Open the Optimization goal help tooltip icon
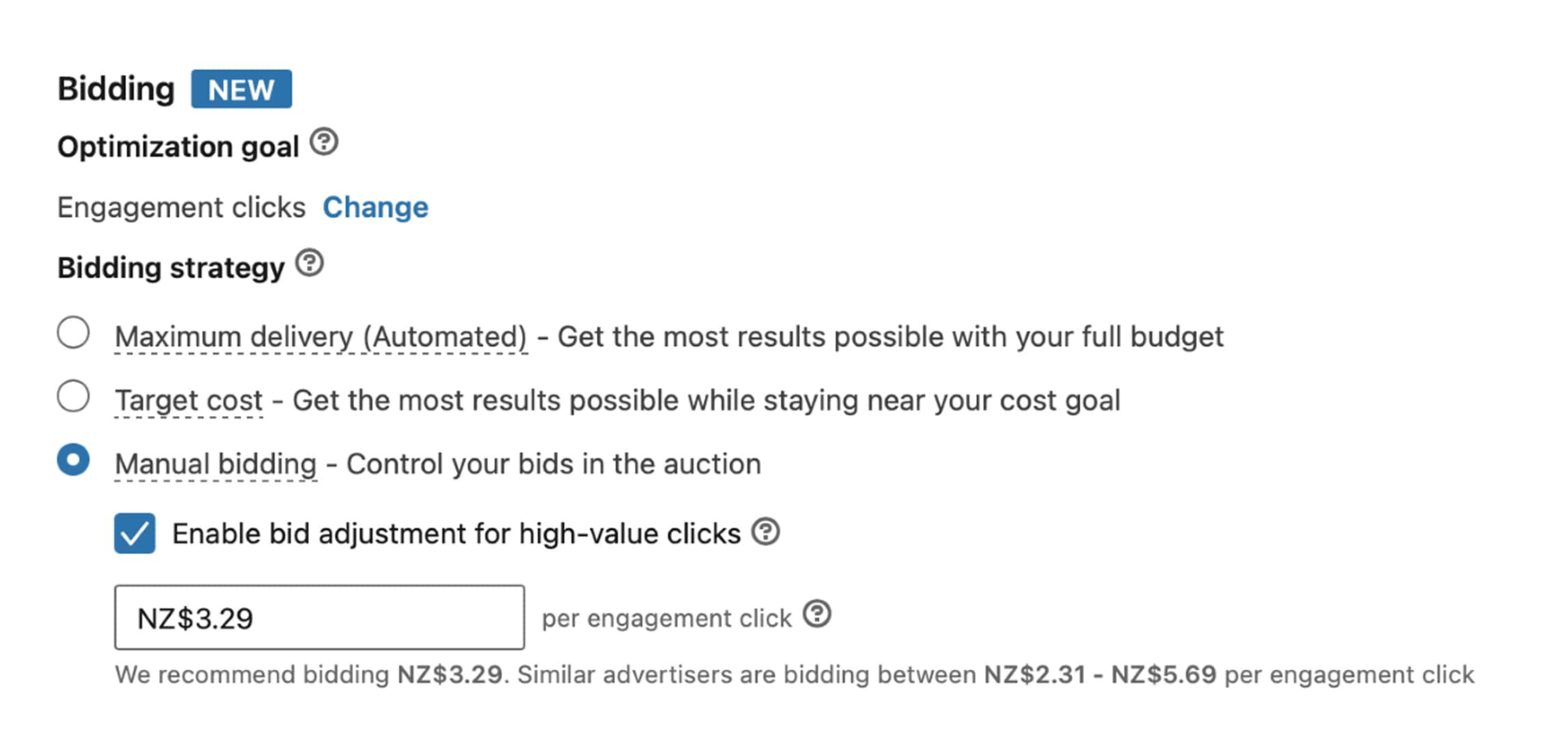Screen dimensions: 1568x756 [x=324, y=142]
